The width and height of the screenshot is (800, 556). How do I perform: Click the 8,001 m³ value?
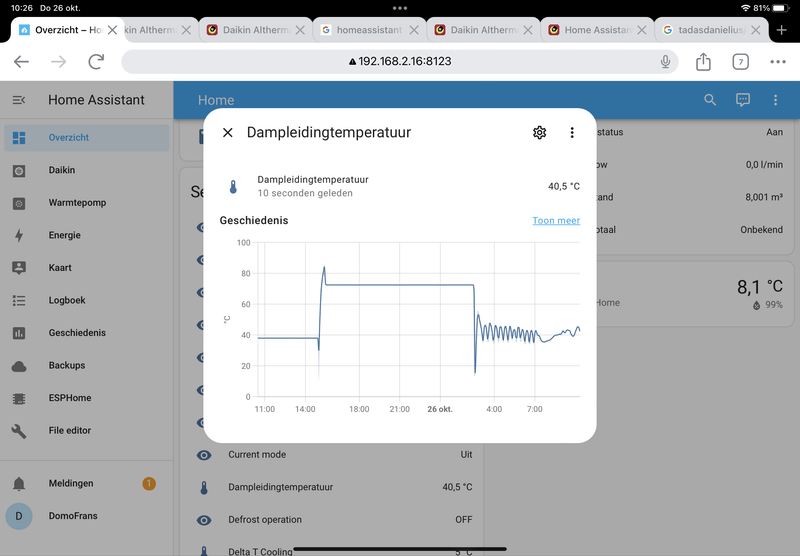tap(764, 197)
